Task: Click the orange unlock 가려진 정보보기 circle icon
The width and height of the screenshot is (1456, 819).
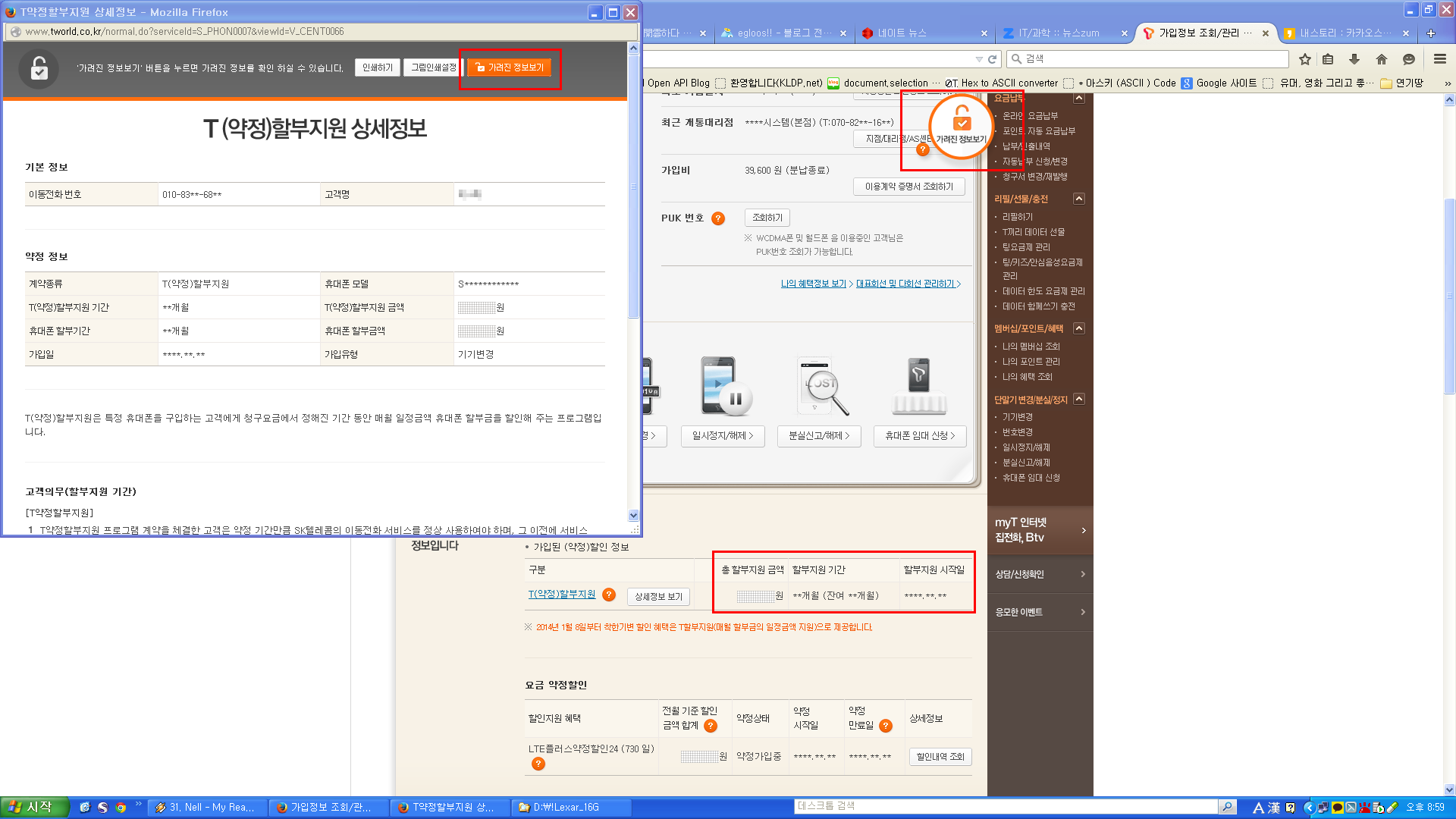Action: pyautogui.click(x=961, y=126)
